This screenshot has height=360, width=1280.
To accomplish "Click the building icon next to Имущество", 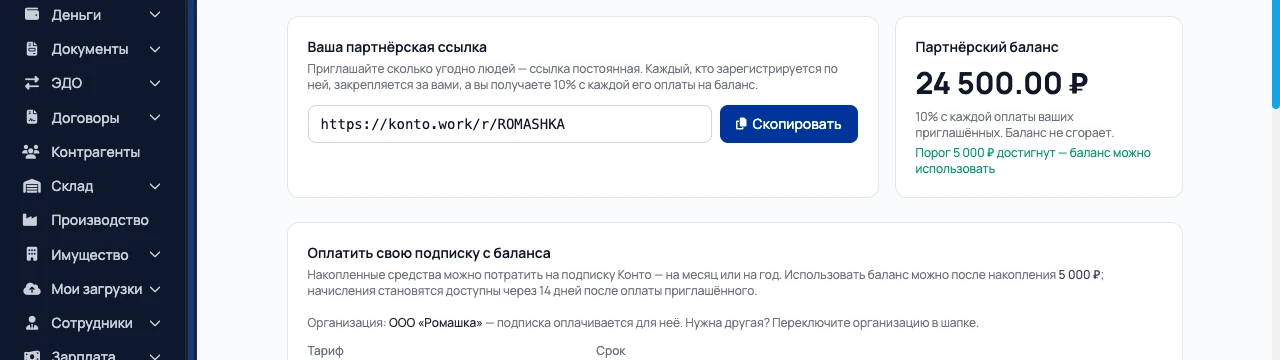I will tap(32, 254).
